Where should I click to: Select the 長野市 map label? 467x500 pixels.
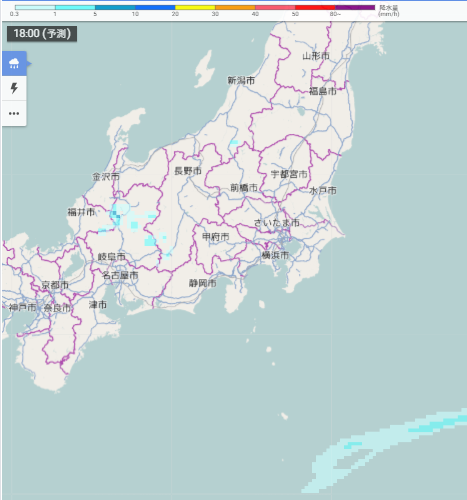click(x=188, y=171)
